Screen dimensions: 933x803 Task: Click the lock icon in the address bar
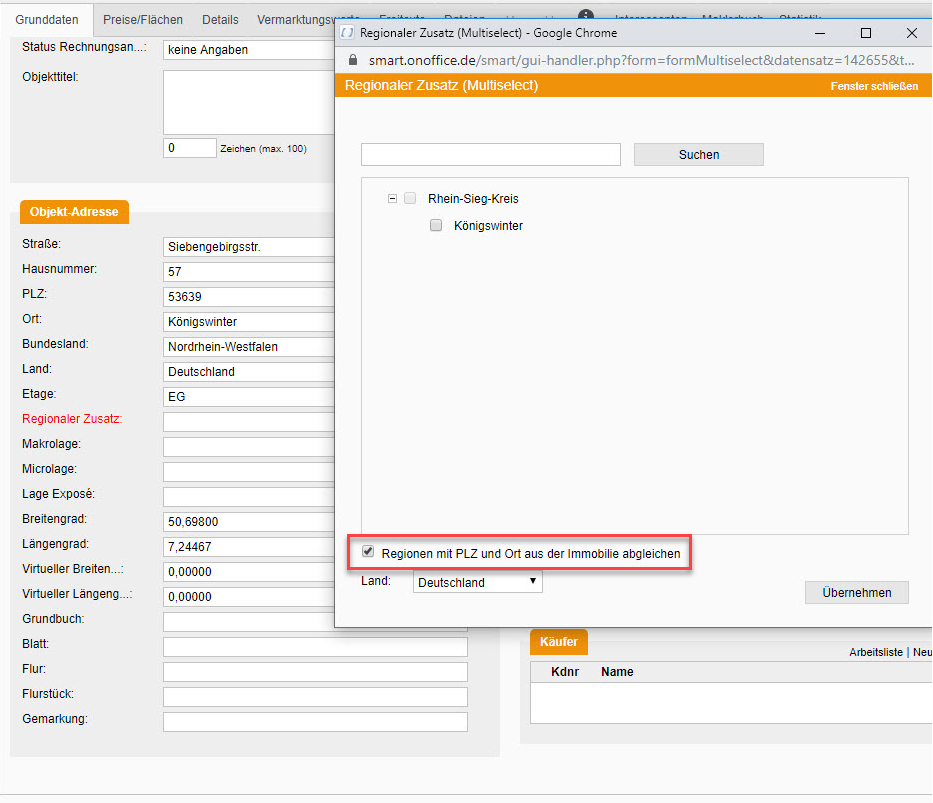350,60
